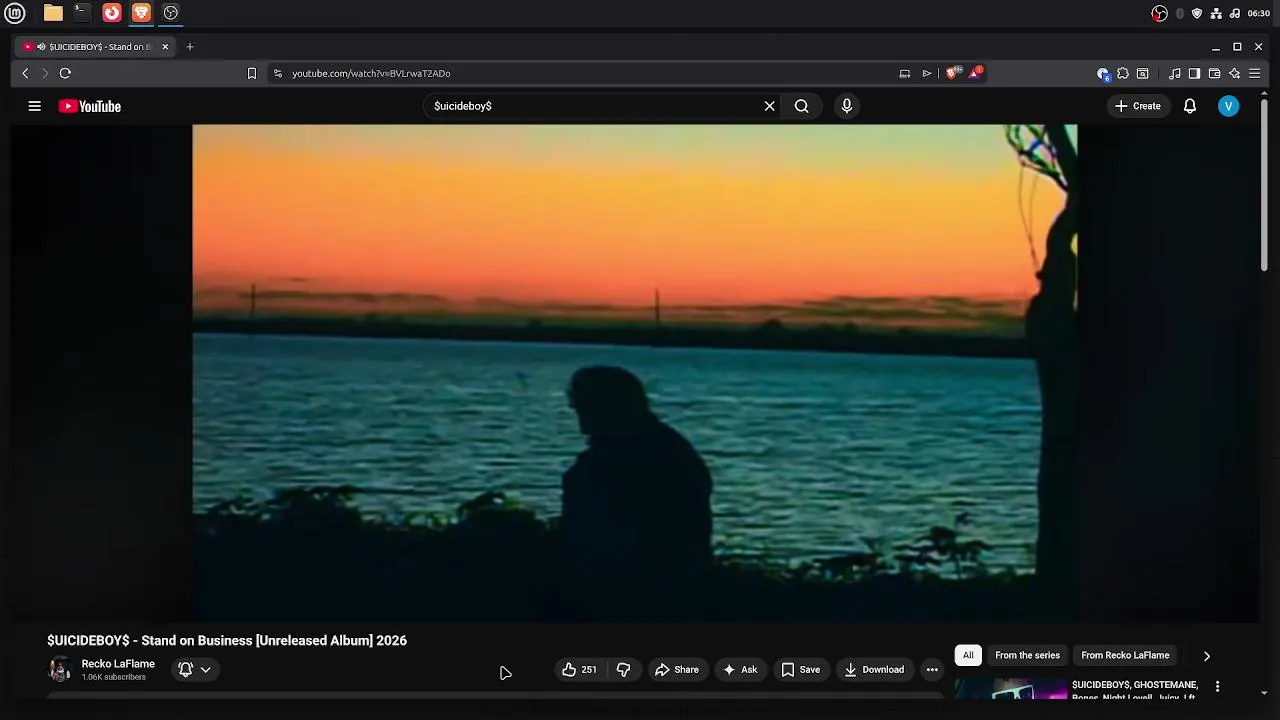The width and height of the screenshot is (1280, 720).
Task: Click the address bar URL
Action: [371, 73]
